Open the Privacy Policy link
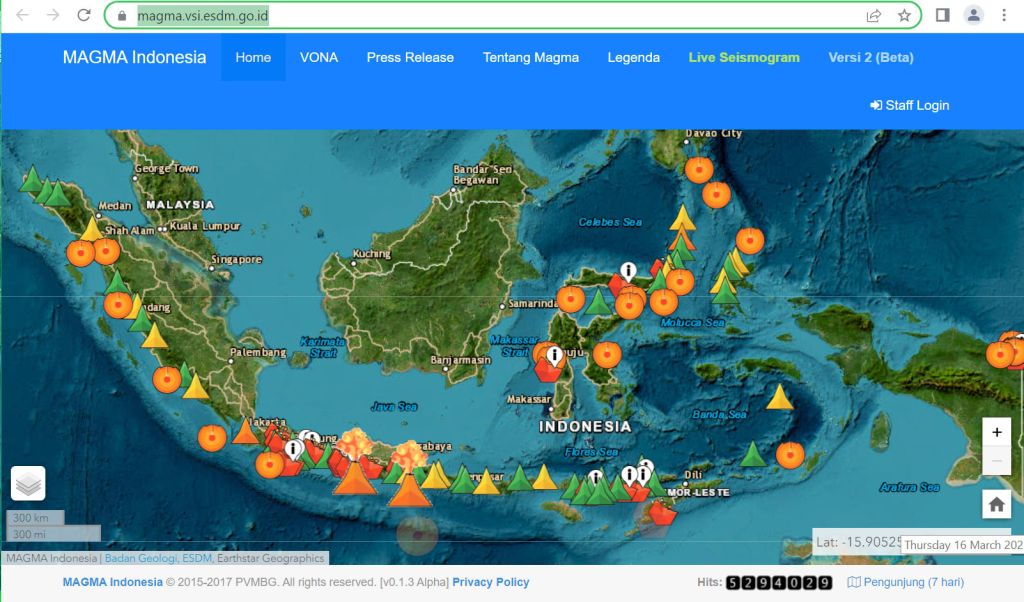Viewport: 1024px width, 602px height. [x=490, y=582]
